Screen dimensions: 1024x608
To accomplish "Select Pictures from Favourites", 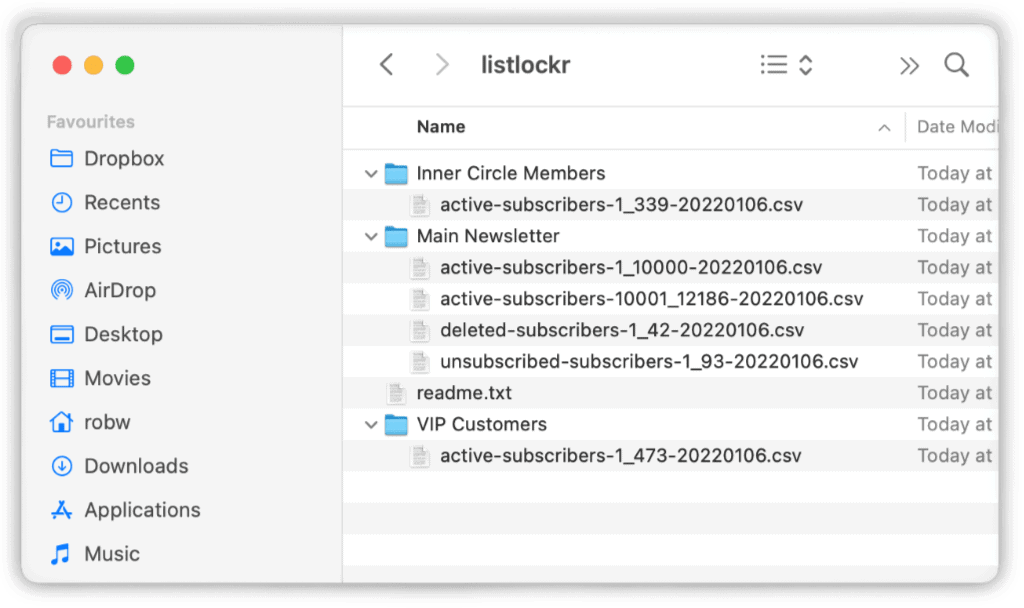I will point(121,246).
